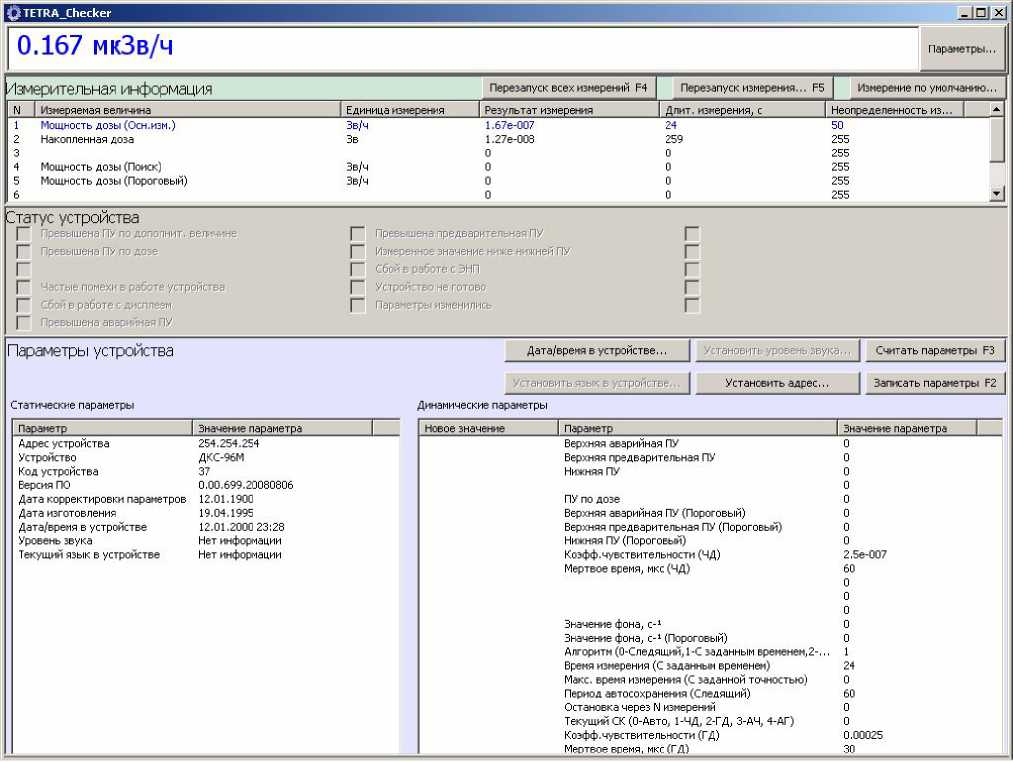Select ПУ по дозе dynamic parameter
The image size is (1013, 762).
point(709,499)
